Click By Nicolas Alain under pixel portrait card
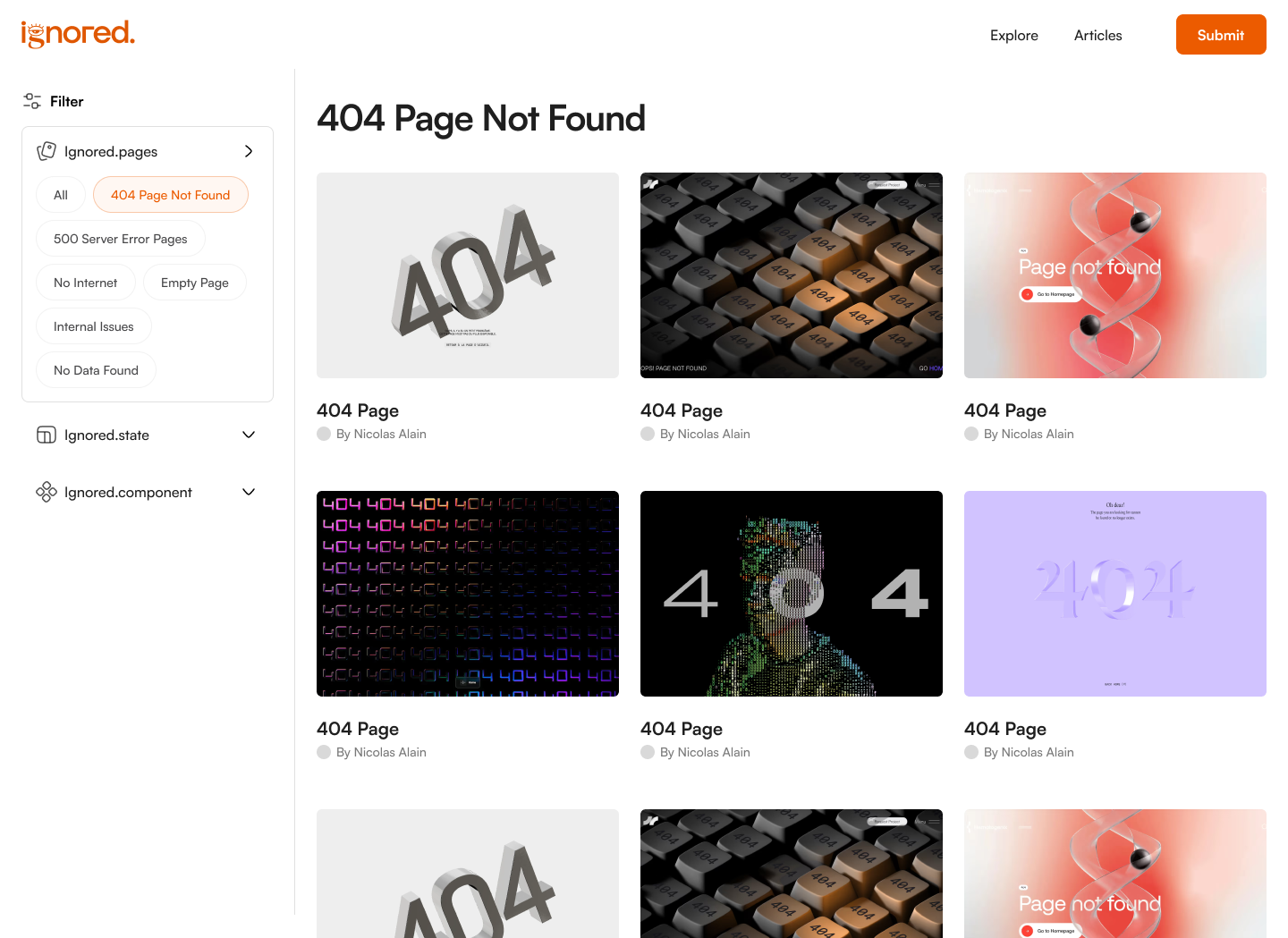This screenshot has width=1288, height=938. [705, 752]
